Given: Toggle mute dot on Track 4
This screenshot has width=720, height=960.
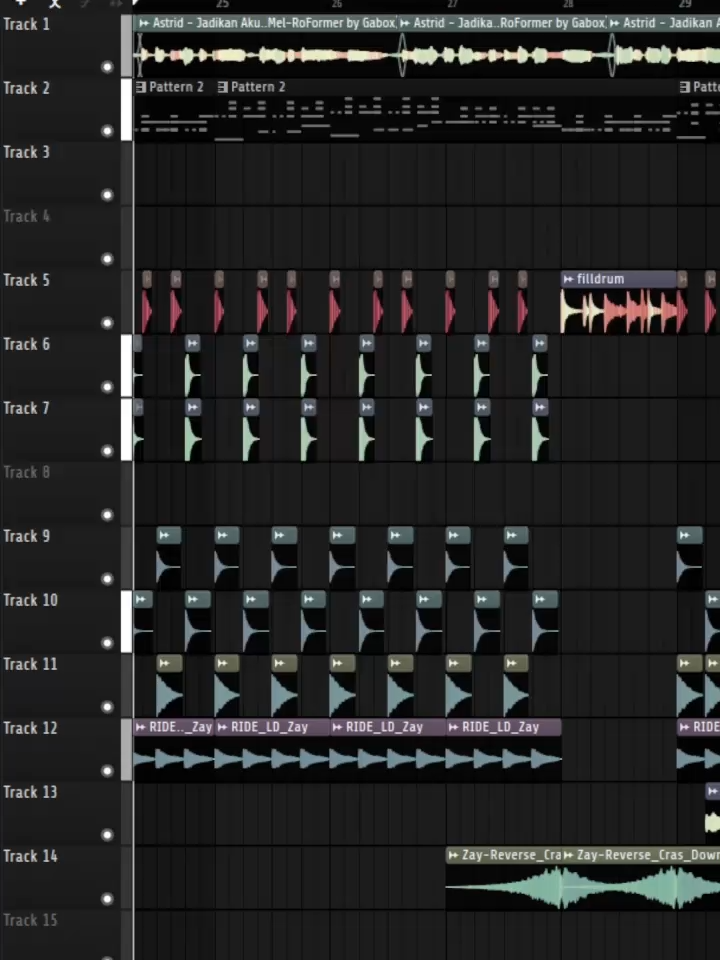Looking at the screenshot, I should point(107,259).
